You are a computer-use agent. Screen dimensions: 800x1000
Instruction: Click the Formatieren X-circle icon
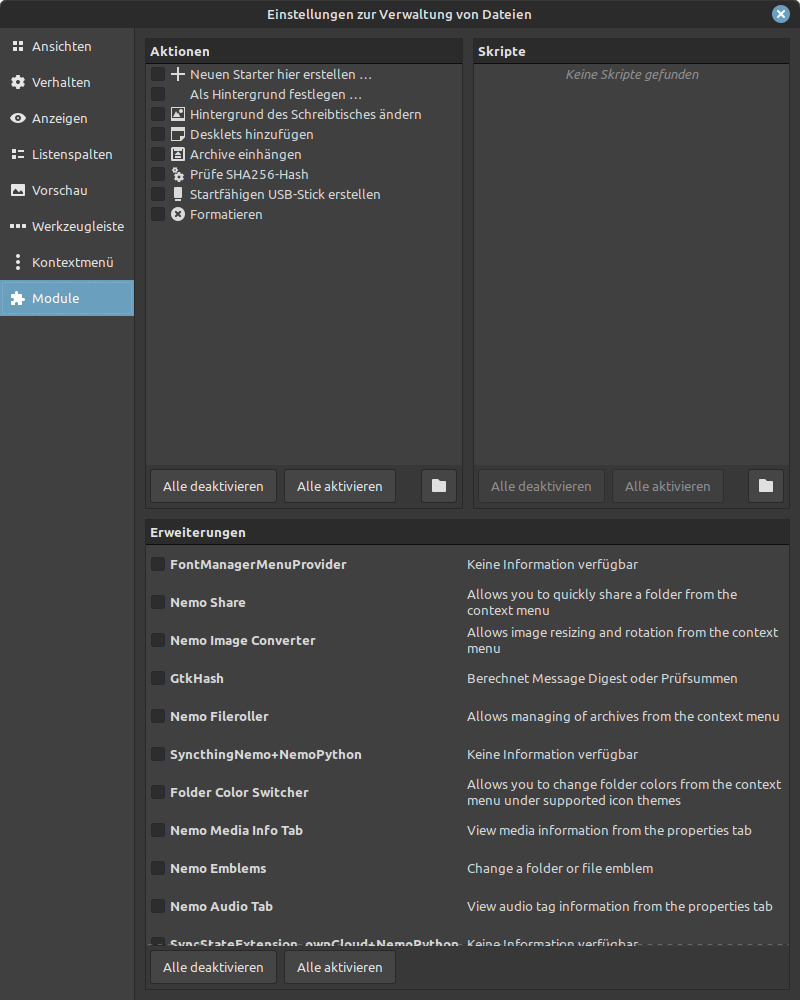pos(178,214)
